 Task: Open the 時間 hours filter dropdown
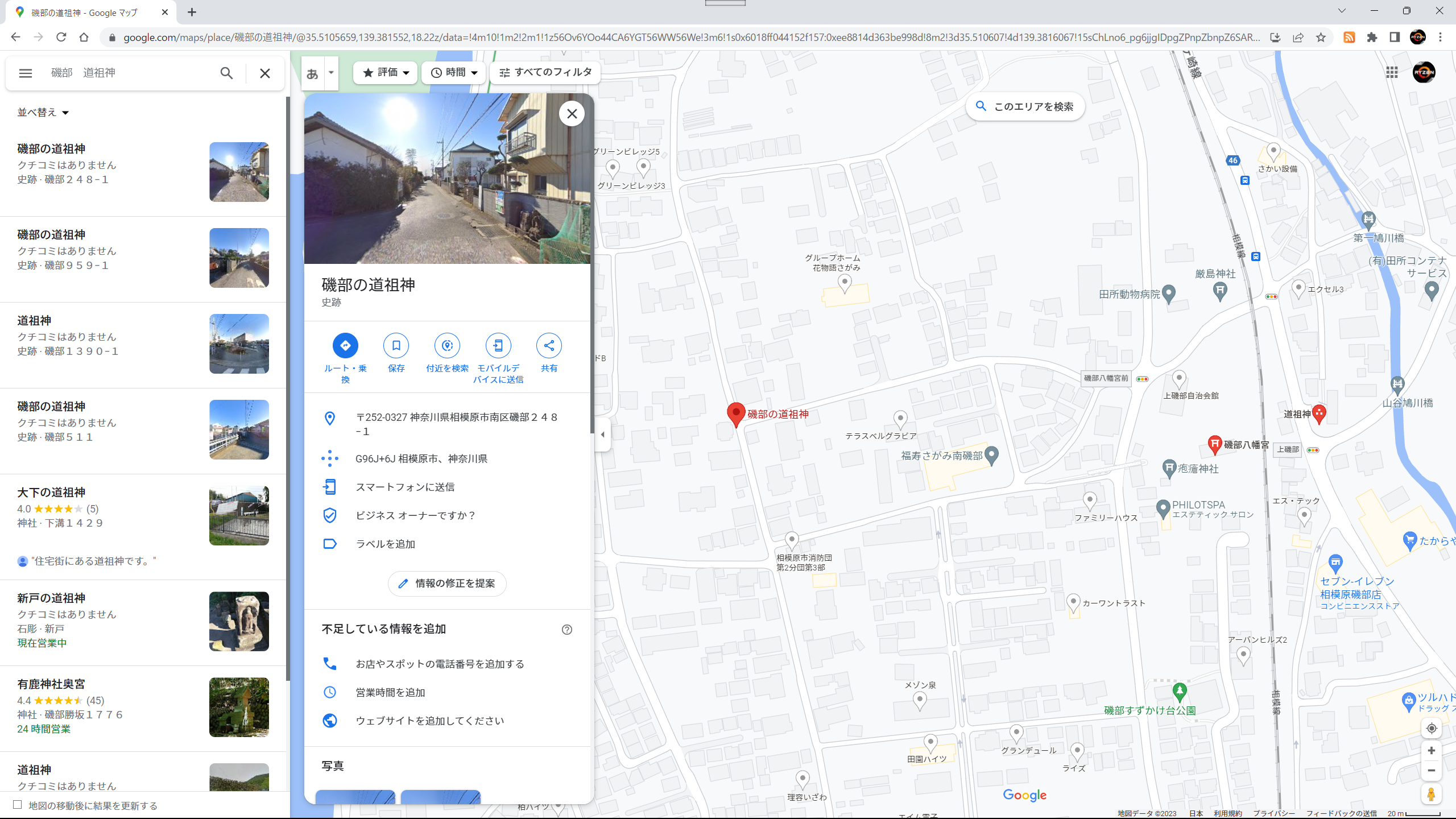pyautogui.click(x=453, y=72)
